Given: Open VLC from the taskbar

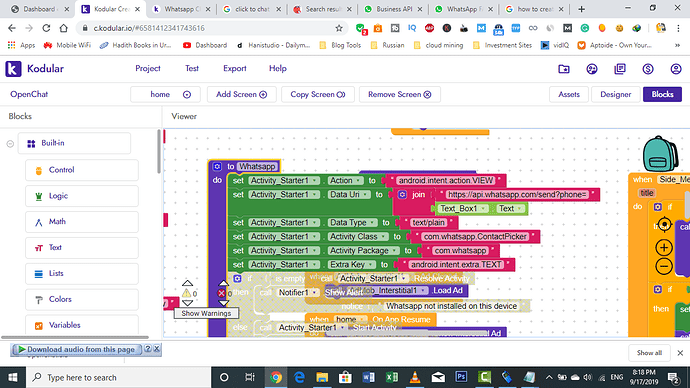Looking at the screenshot, I should click(x=415, y=377).
